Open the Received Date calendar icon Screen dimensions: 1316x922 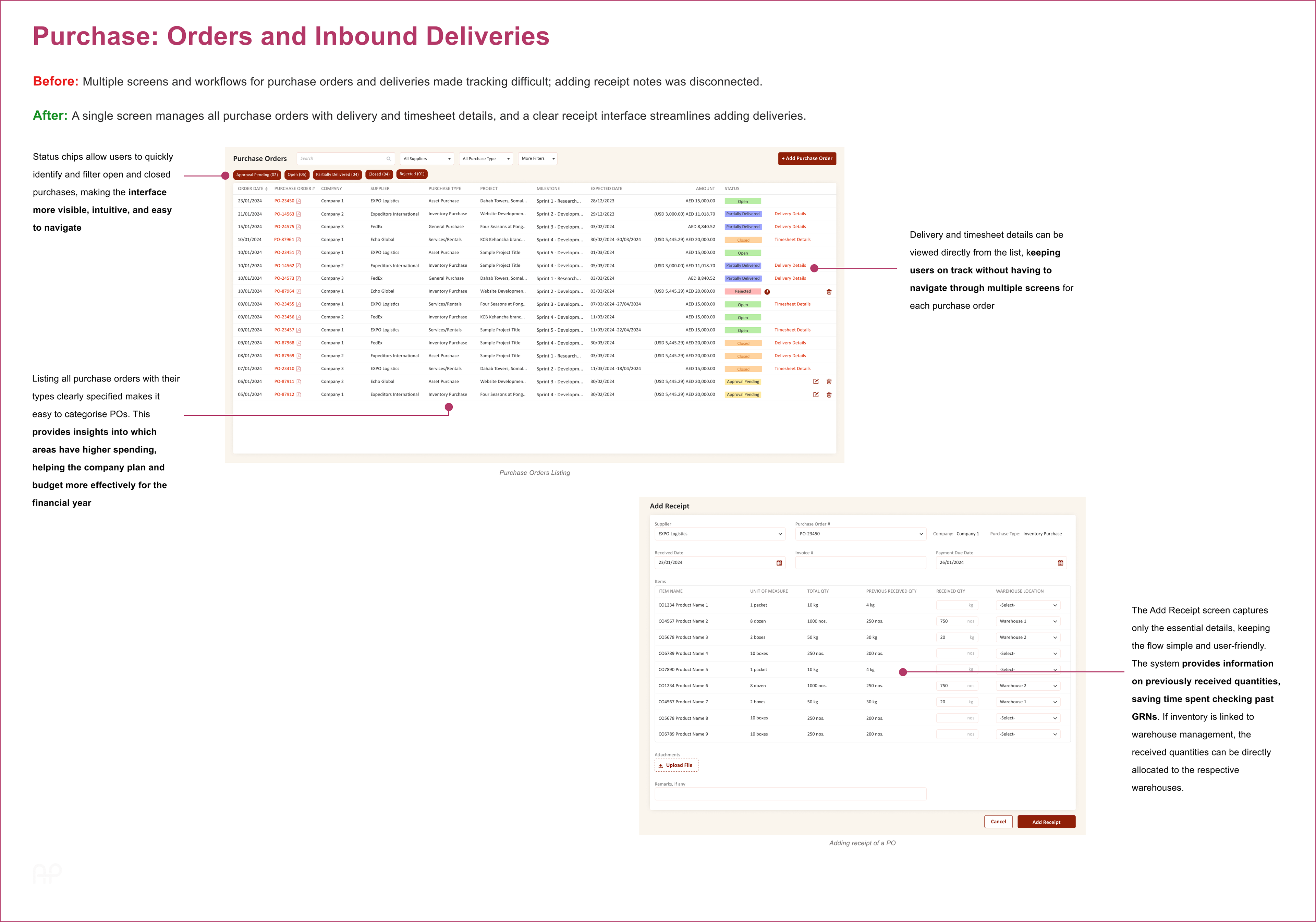click(779, 563)
